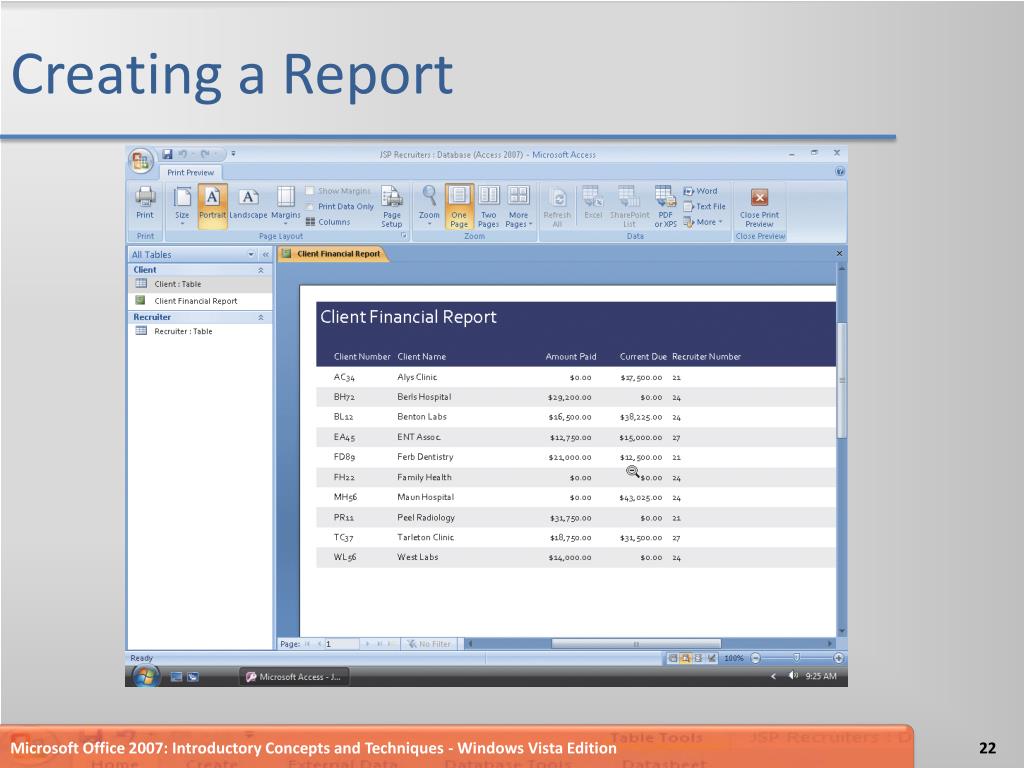Export to Text File
The height and width of the screenshot is (768, 1024).
[704, 206]
